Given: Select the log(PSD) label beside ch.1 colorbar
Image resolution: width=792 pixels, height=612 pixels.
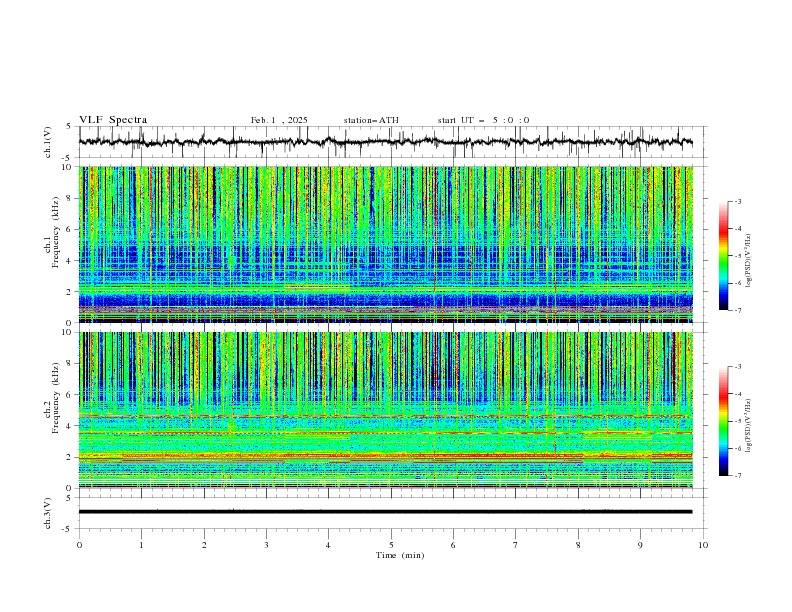Looking at the screenshot, I should click(x=749, y=261).
